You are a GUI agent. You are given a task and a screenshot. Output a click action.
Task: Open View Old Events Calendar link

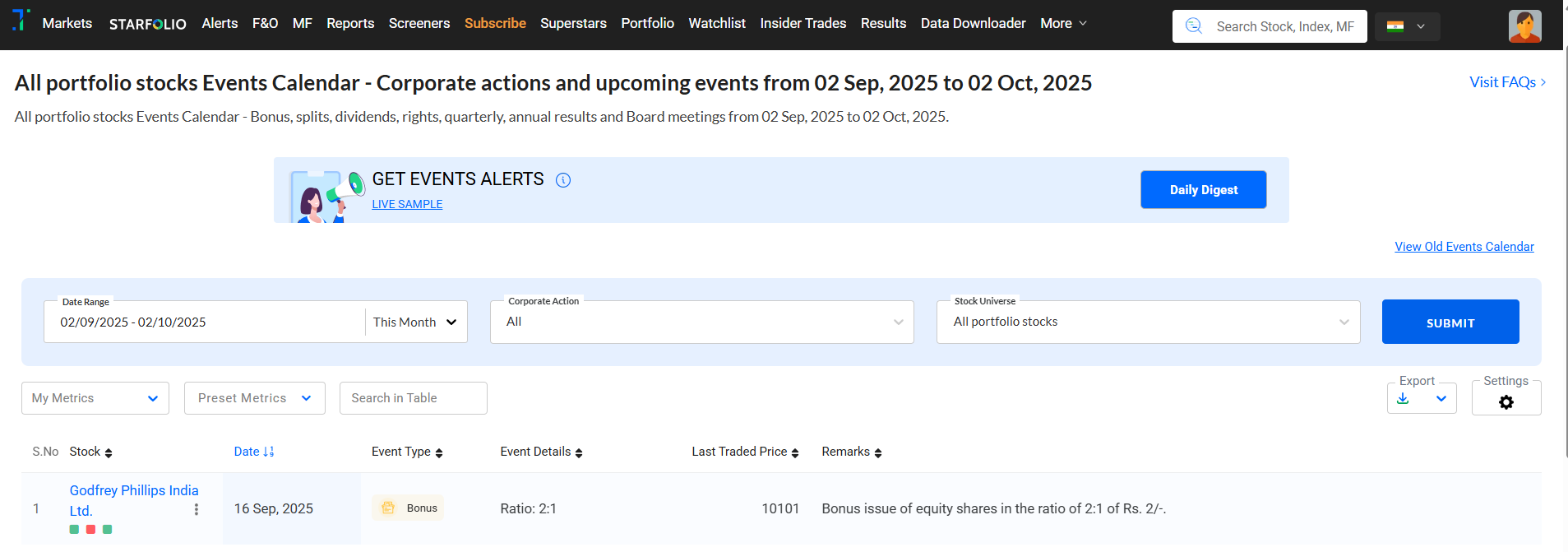point(1464,247)
